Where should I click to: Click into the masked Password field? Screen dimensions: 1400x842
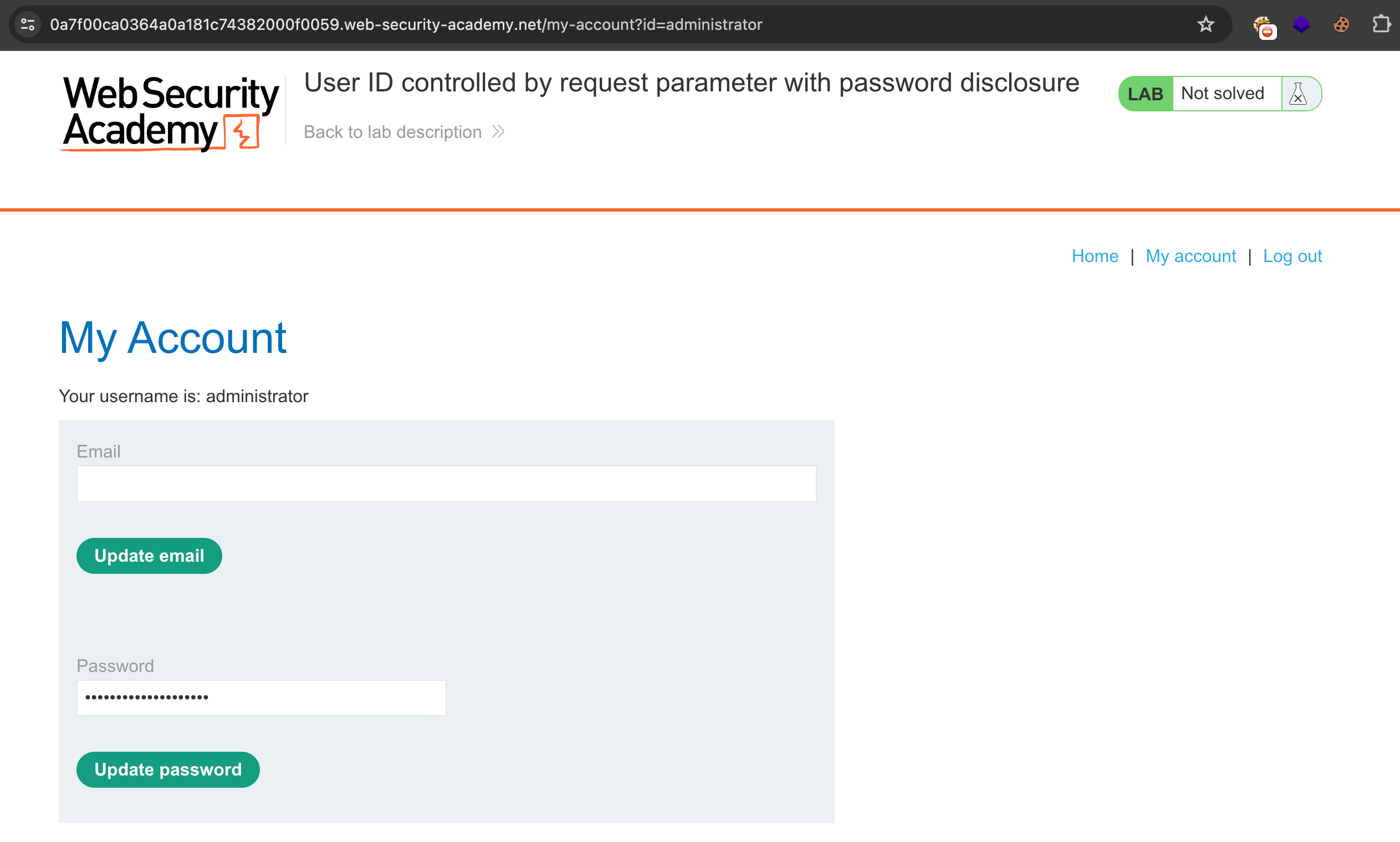[261, 697]
